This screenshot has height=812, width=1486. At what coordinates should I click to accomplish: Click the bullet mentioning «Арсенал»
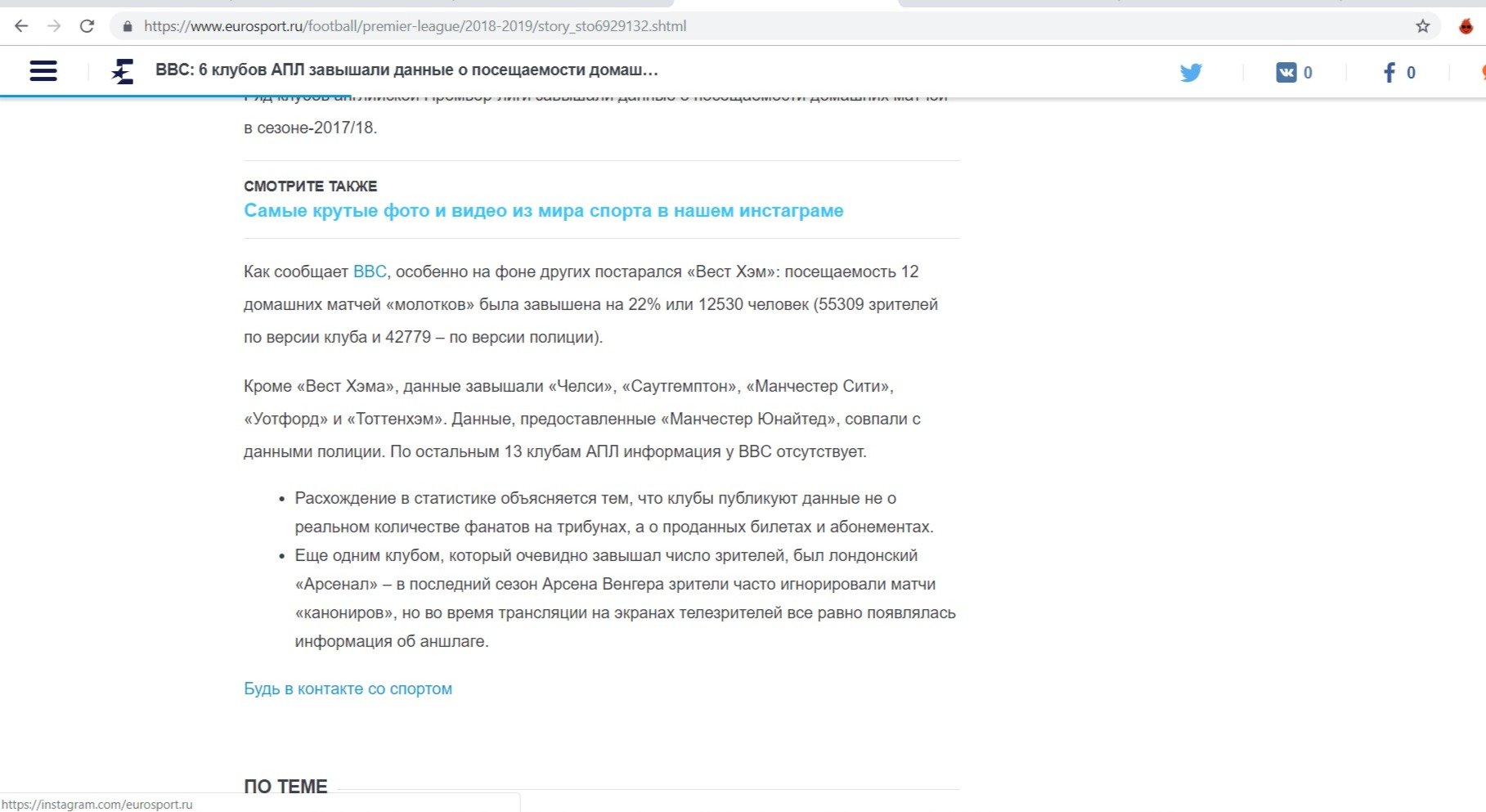tap(625, 599)
